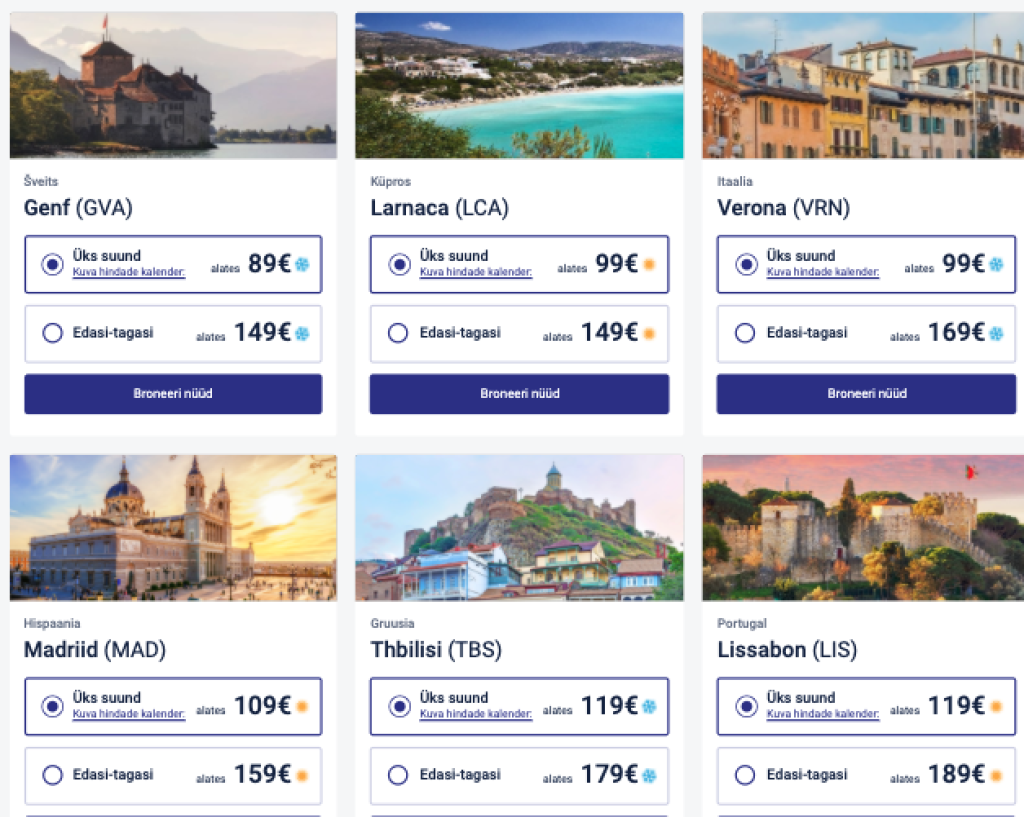Select Edasi-tagasi radio for Madriid
Viewport: 1024px width, 817px height.
click(53, 775)
